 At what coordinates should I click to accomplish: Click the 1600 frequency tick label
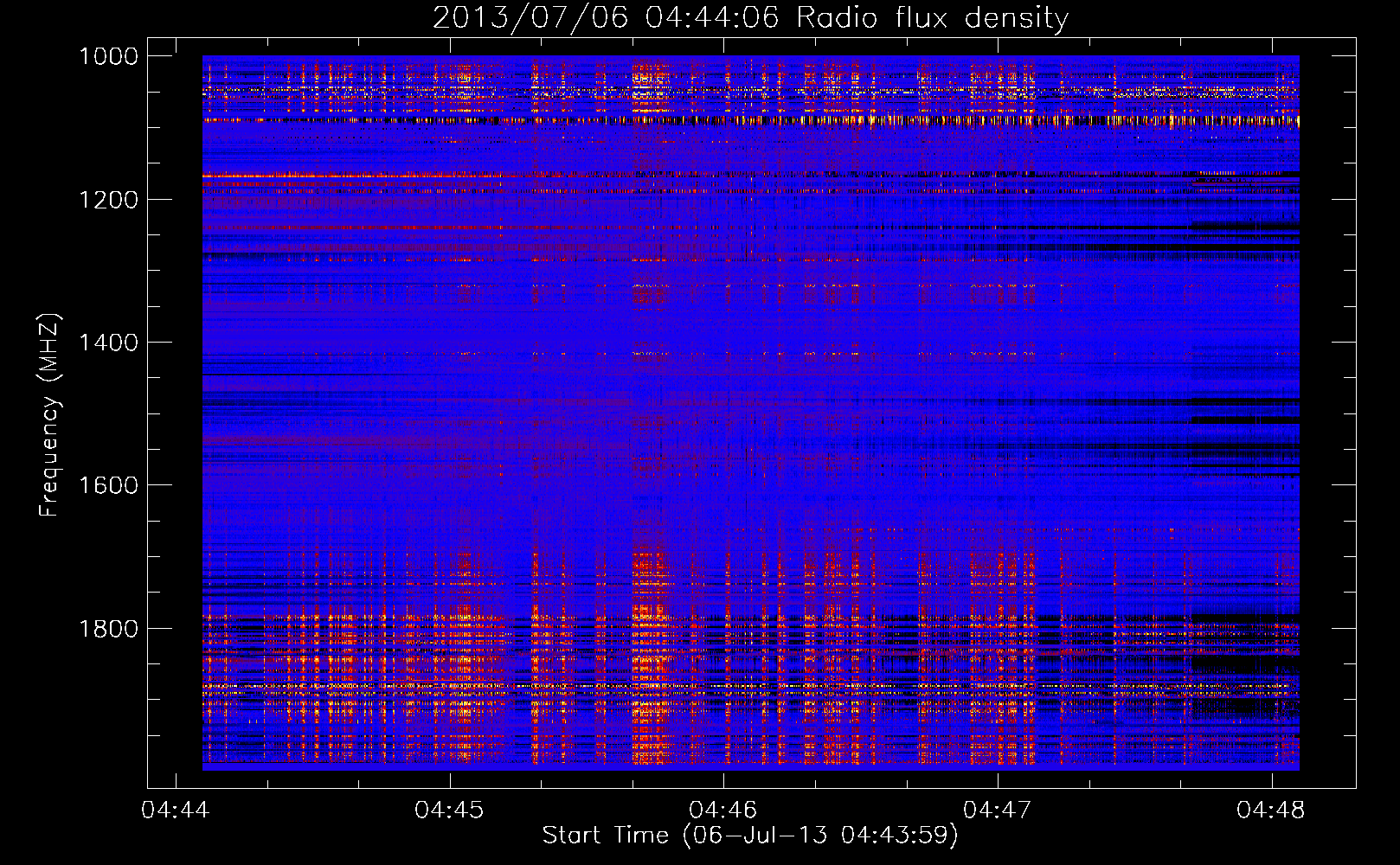coord(108,485)
